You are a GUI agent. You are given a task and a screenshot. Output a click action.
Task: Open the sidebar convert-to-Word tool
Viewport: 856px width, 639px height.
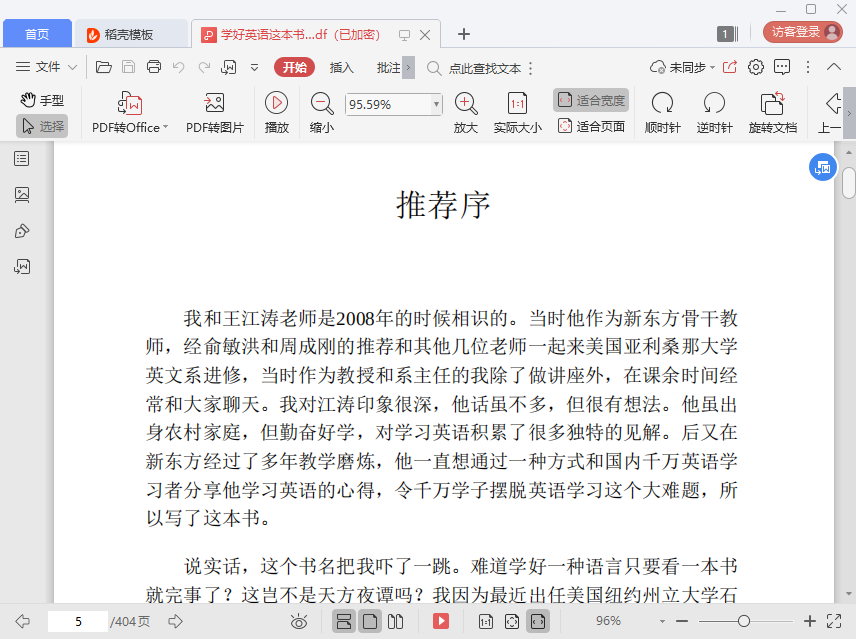tap(22, 267)
